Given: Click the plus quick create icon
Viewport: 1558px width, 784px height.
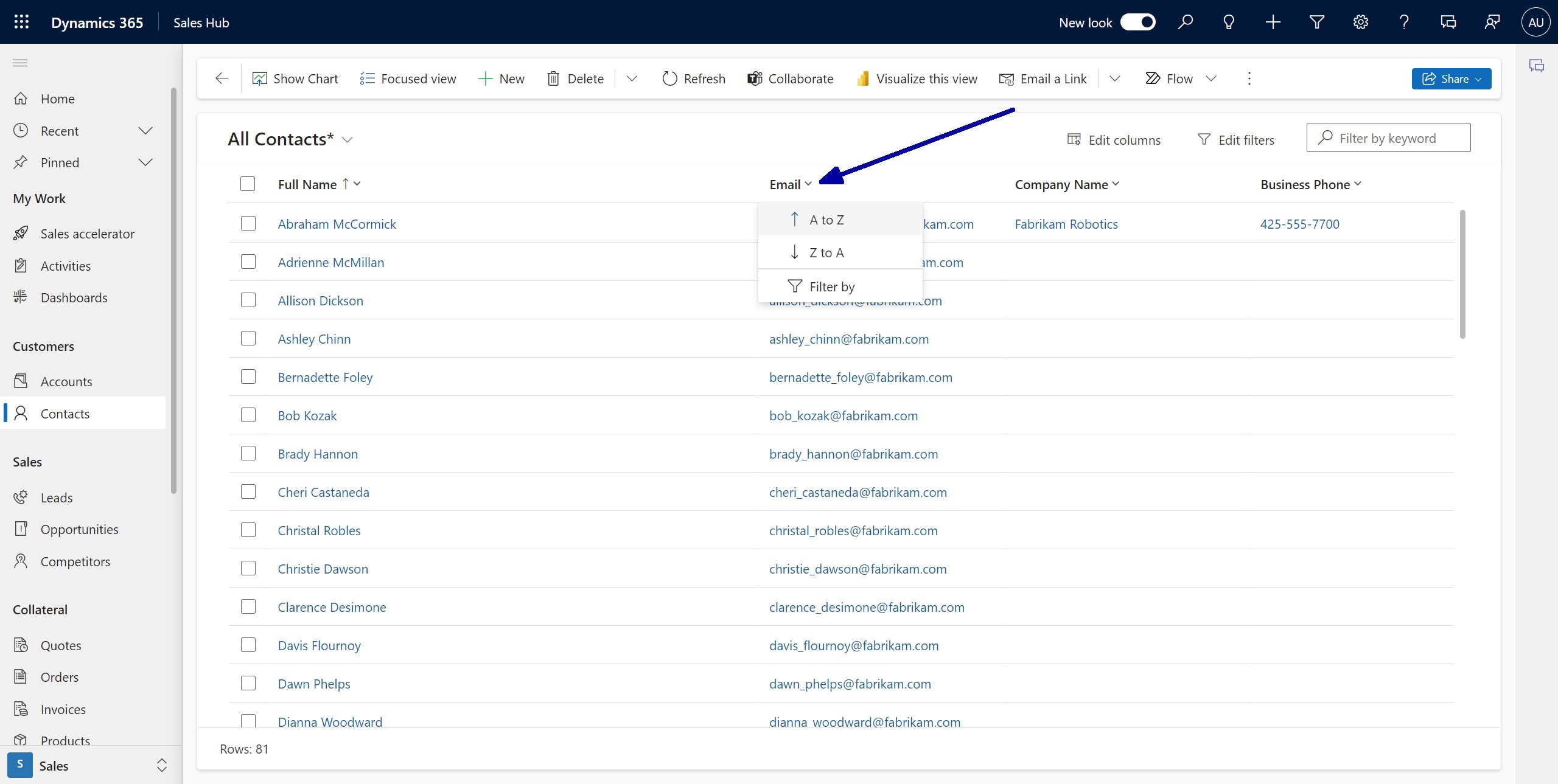Looking at the screenshot, I should pos(1273,23).
